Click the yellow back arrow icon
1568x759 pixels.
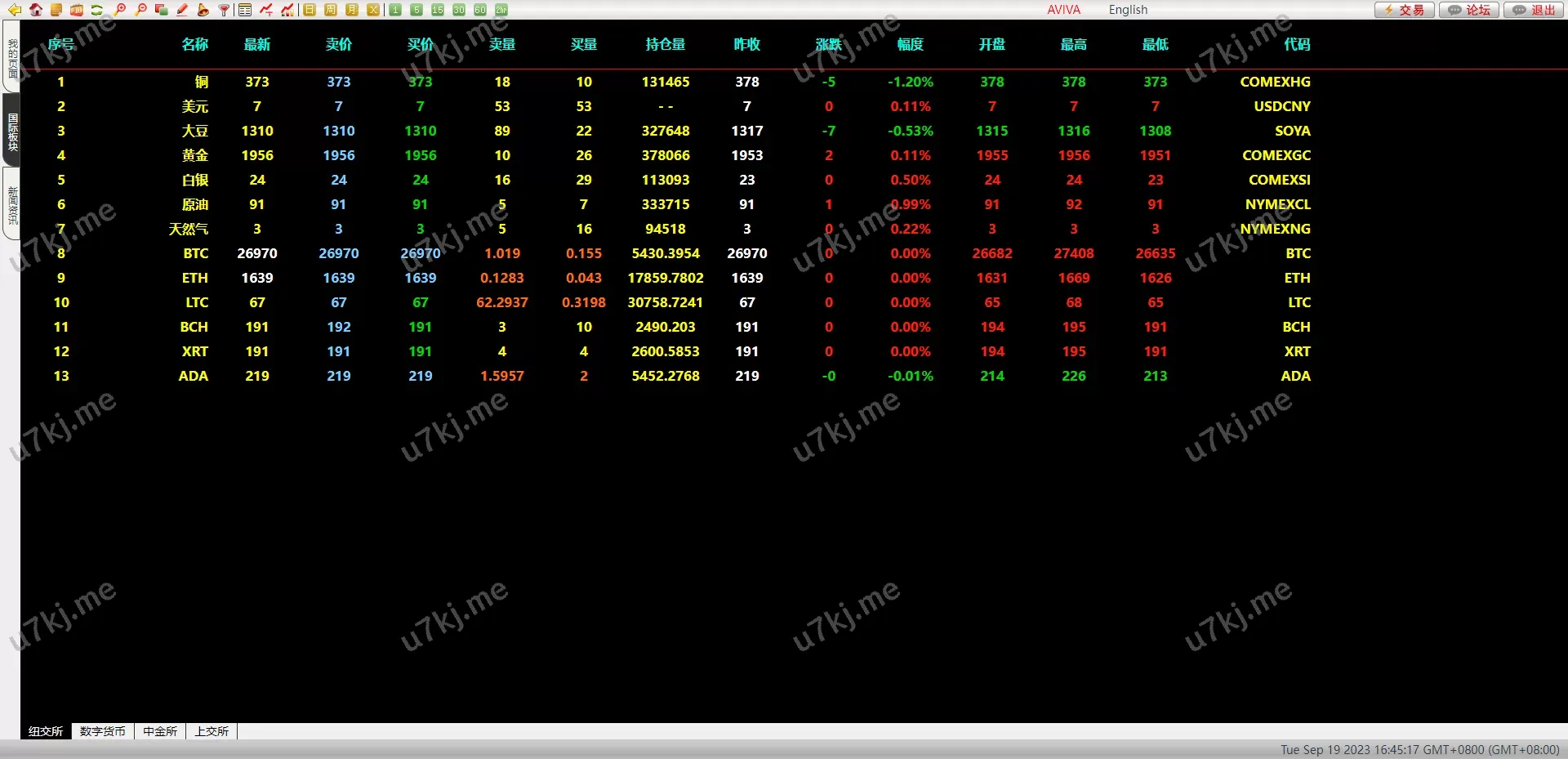(14, 10)
